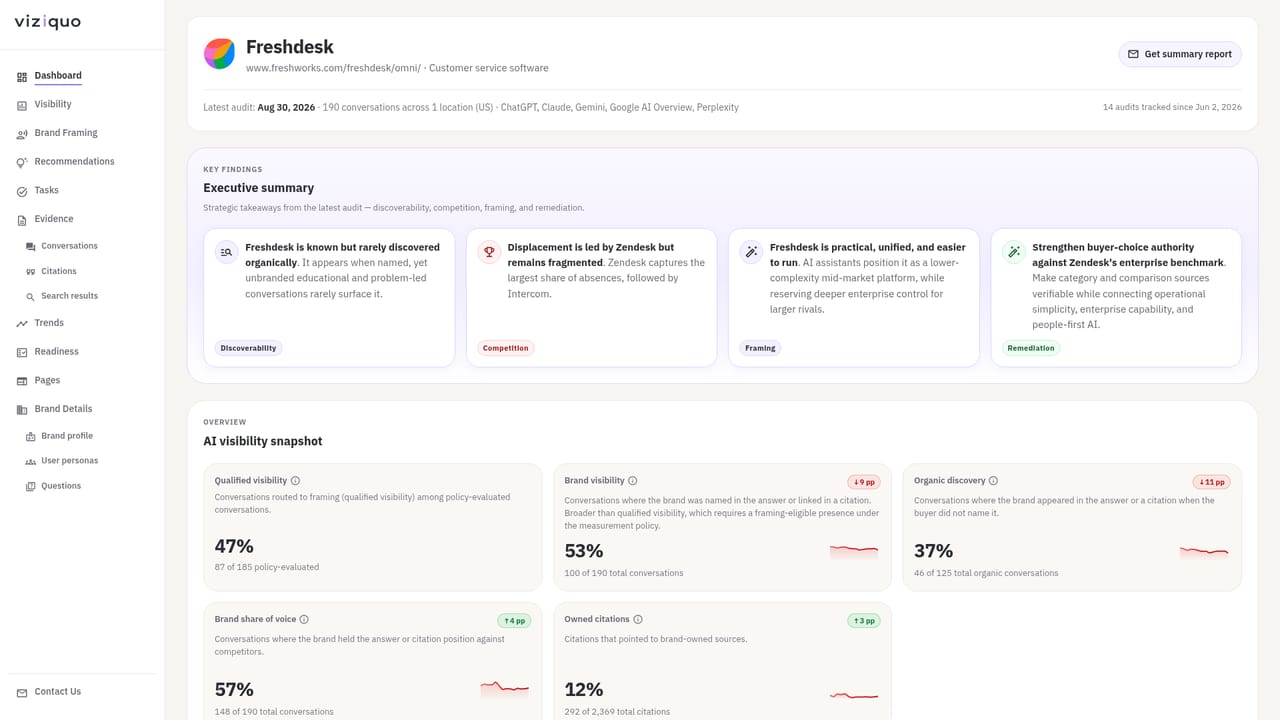Open the Citations submenu item
Viewport: 1280px width, 720px height.
click(x=59, y=271)
